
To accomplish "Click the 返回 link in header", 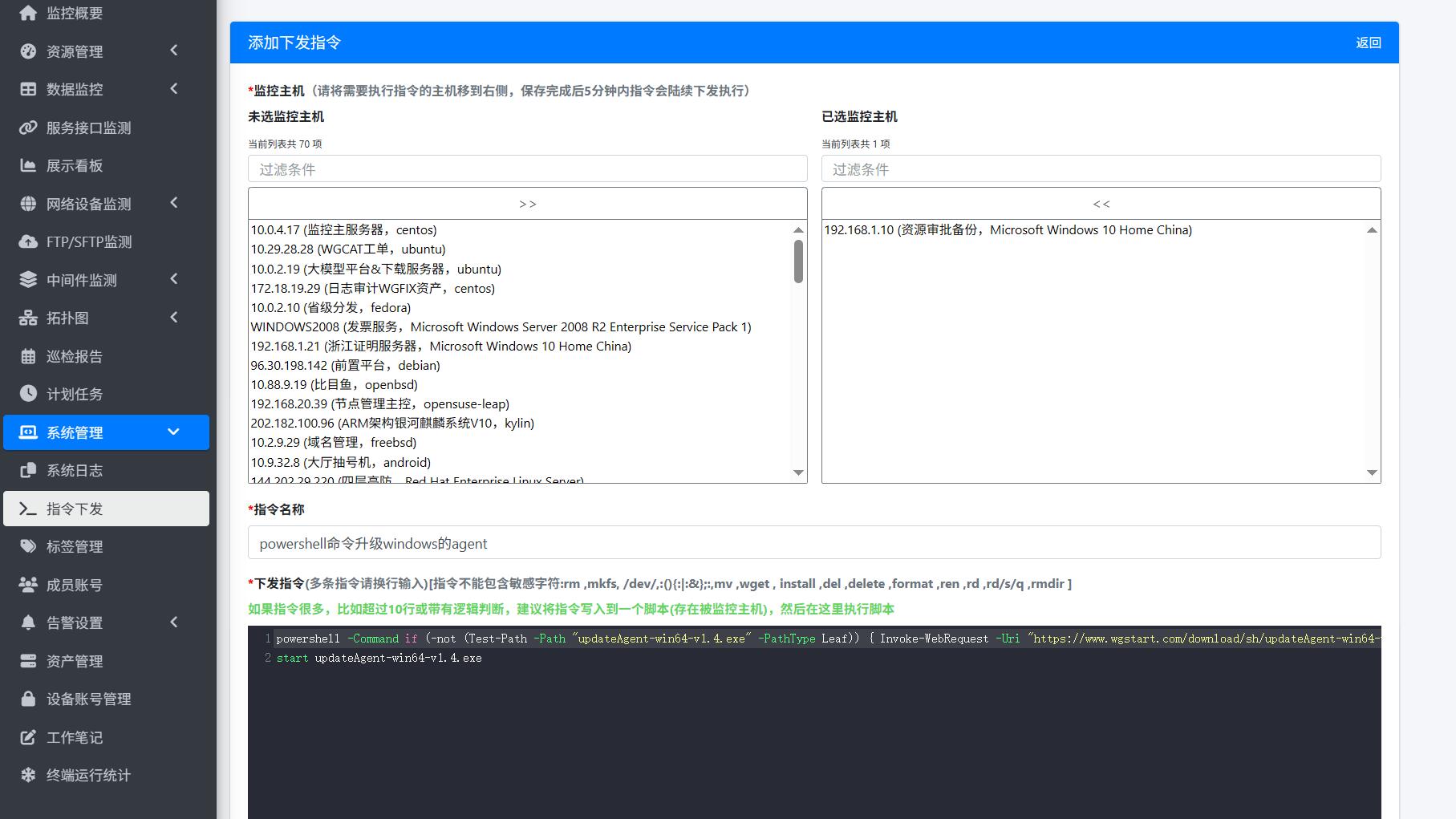I will (1368, 43).
